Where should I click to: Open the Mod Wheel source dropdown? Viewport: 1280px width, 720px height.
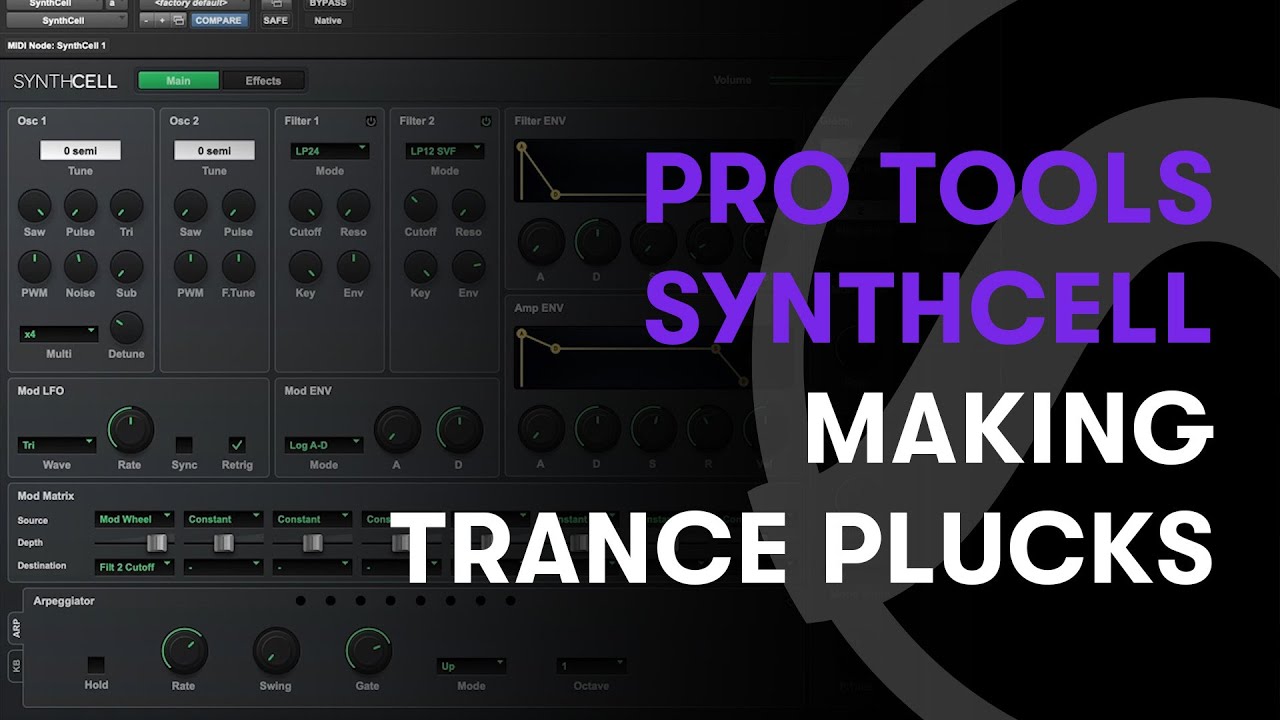135,519
